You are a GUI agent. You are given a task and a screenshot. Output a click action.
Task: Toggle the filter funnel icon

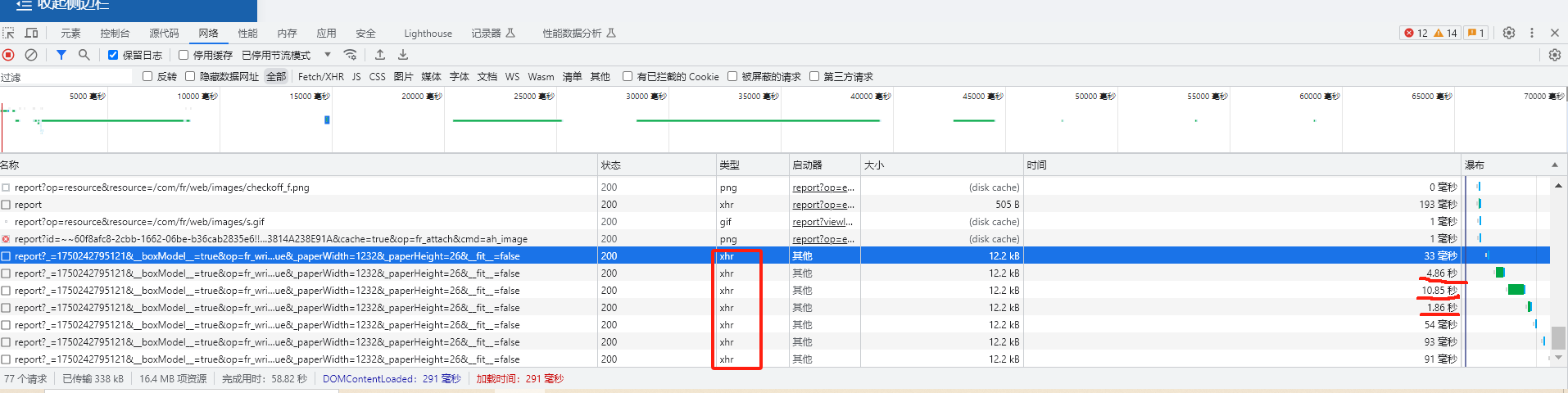point(61,55)
